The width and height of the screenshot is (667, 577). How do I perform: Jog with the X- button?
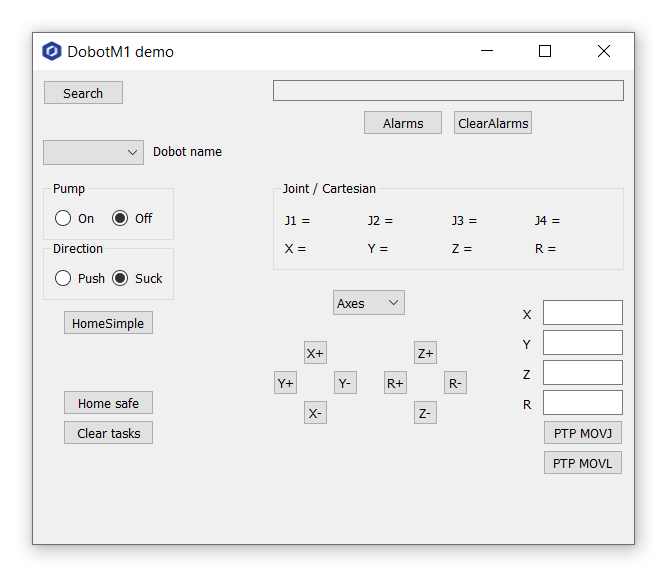tap(315, 413)
